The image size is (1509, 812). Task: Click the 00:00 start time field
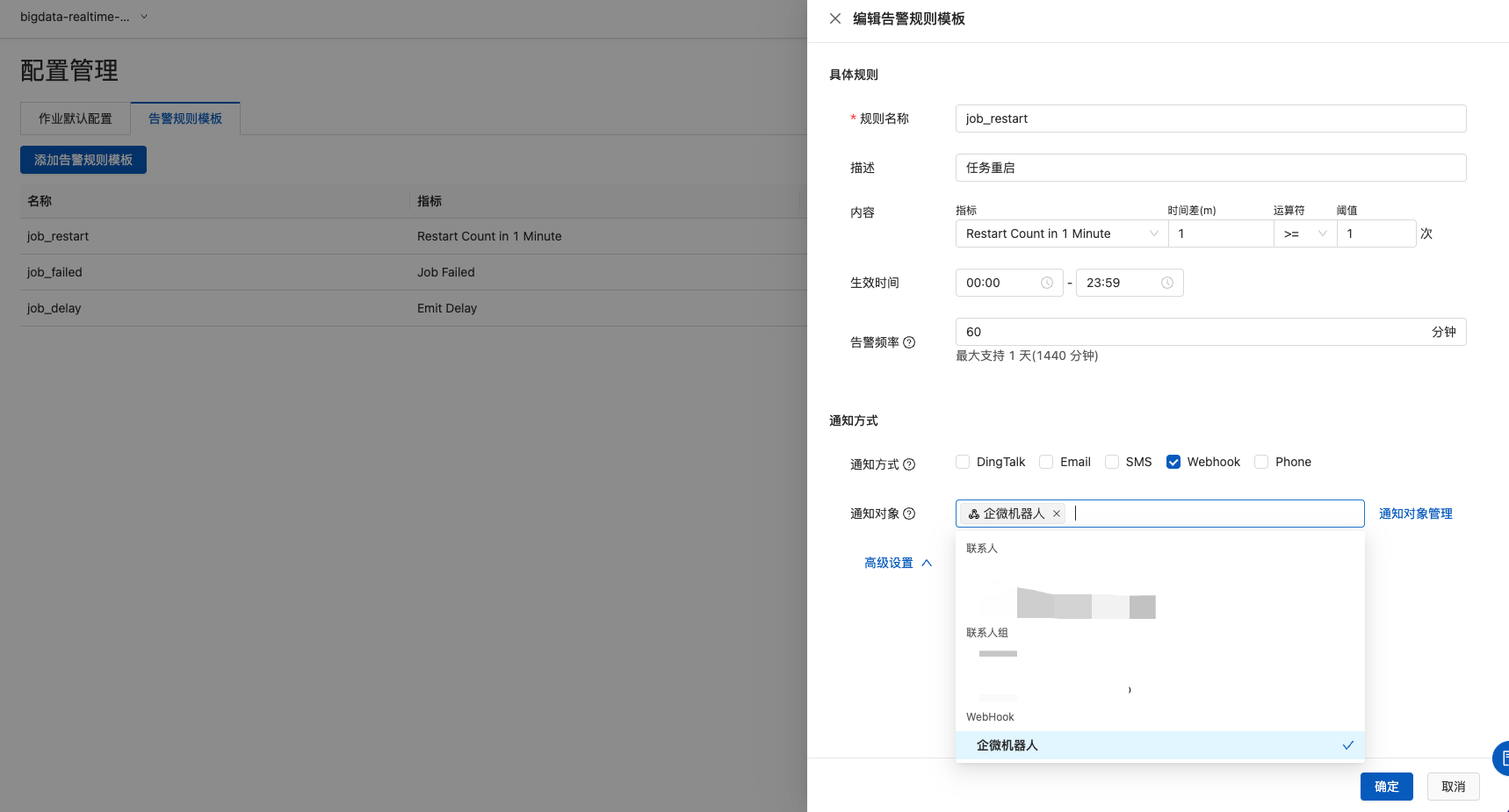pos(1009,283)
